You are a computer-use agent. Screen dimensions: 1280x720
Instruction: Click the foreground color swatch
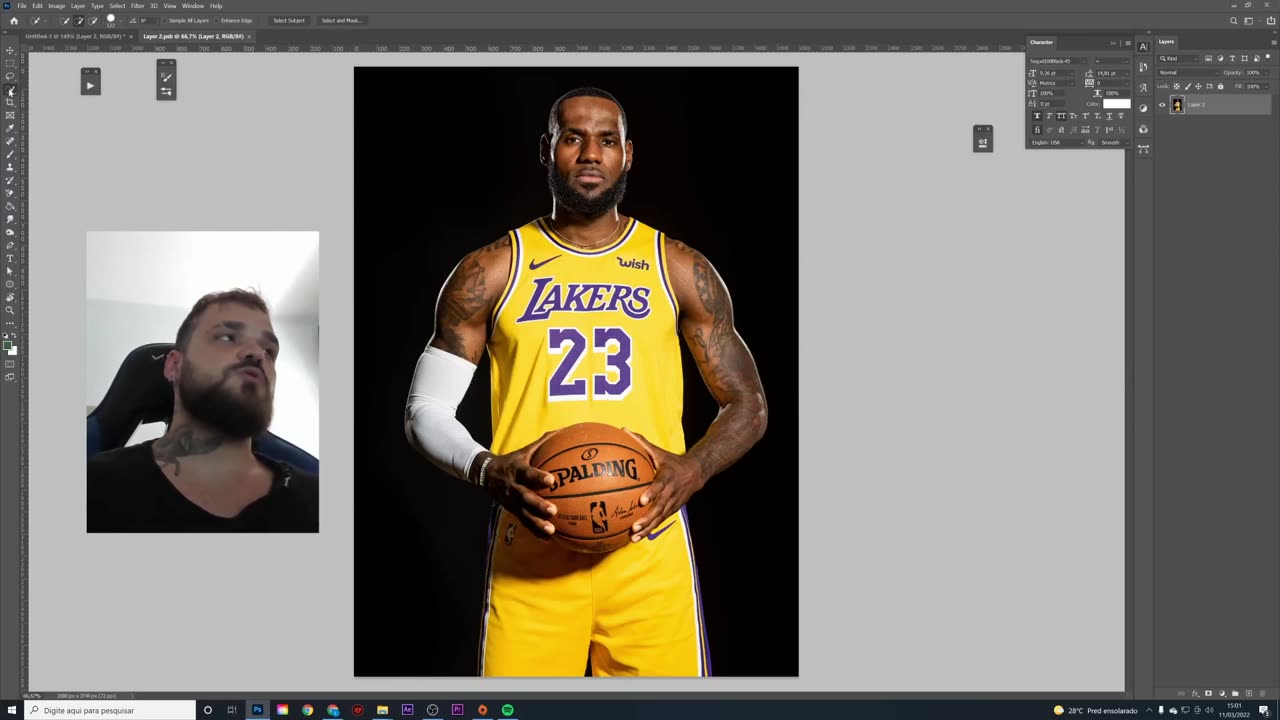(x=8, y=345)
